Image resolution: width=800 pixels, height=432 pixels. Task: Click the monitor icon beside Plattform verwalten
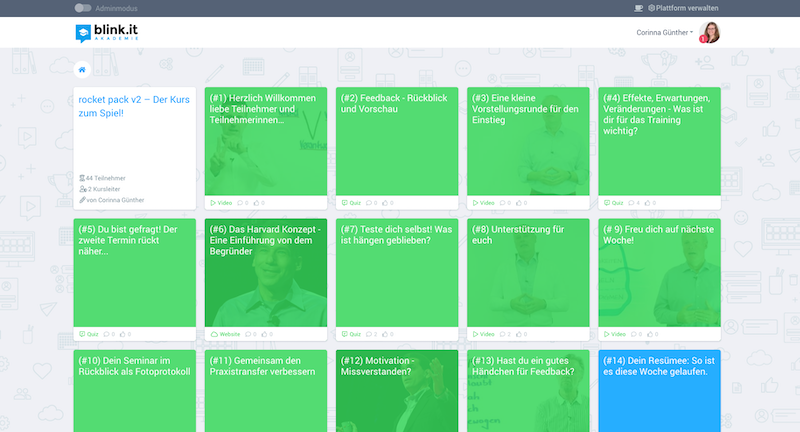[x=638, y=8]
